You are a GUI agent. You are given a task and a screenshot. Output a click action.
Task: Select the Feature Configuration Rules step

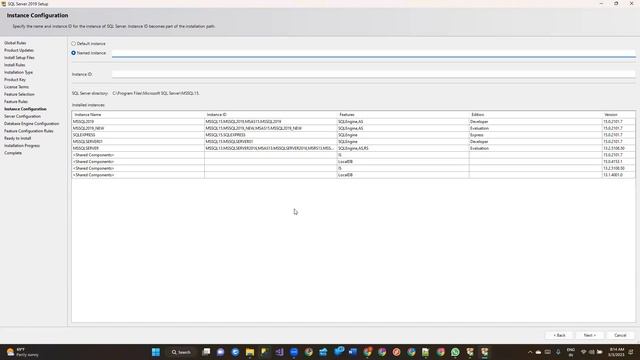[29, 131]
